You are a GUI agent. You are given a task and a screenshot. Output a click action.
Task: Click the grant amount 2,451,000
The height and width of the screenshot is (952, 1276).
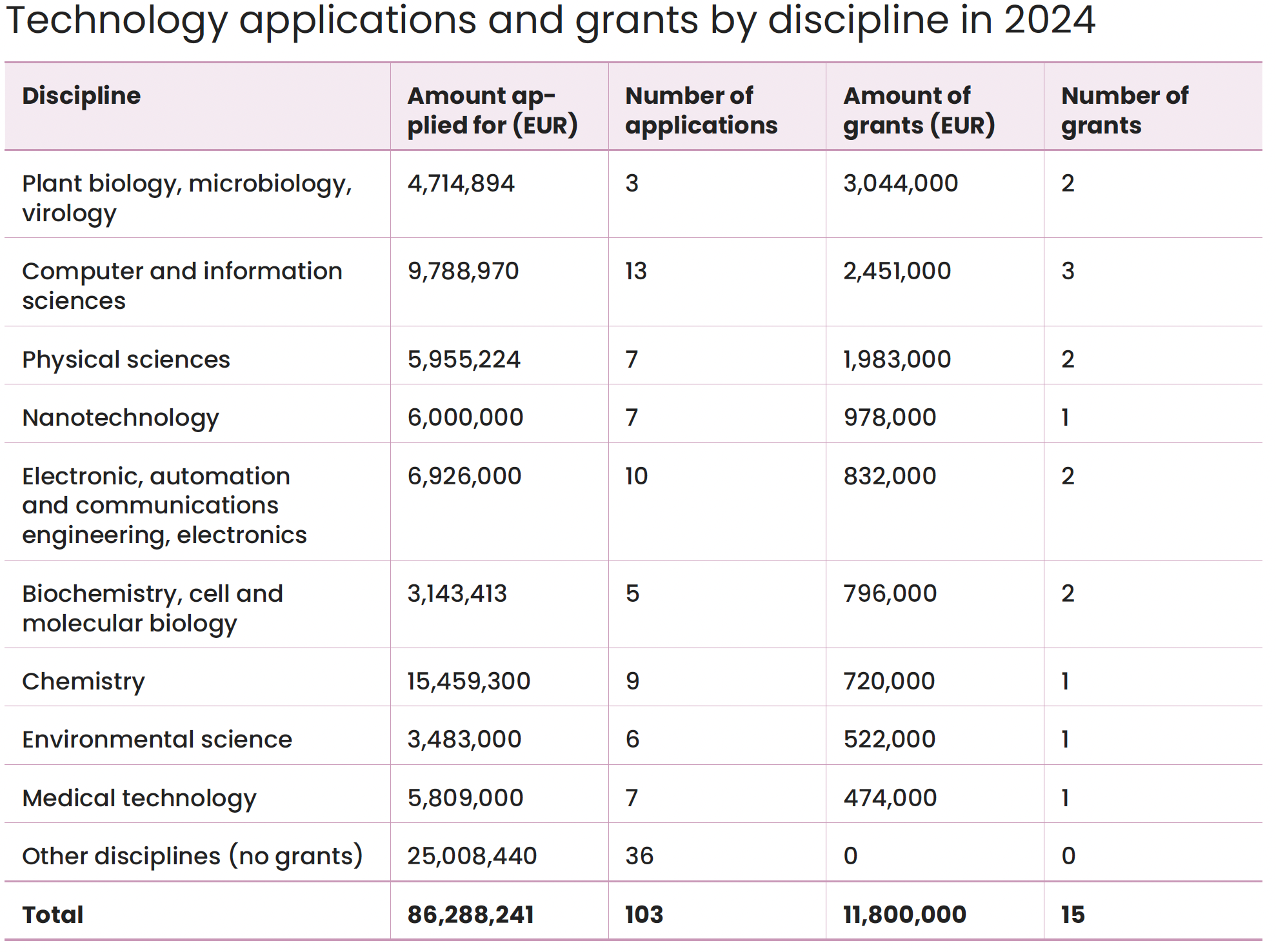coord(897,272)
